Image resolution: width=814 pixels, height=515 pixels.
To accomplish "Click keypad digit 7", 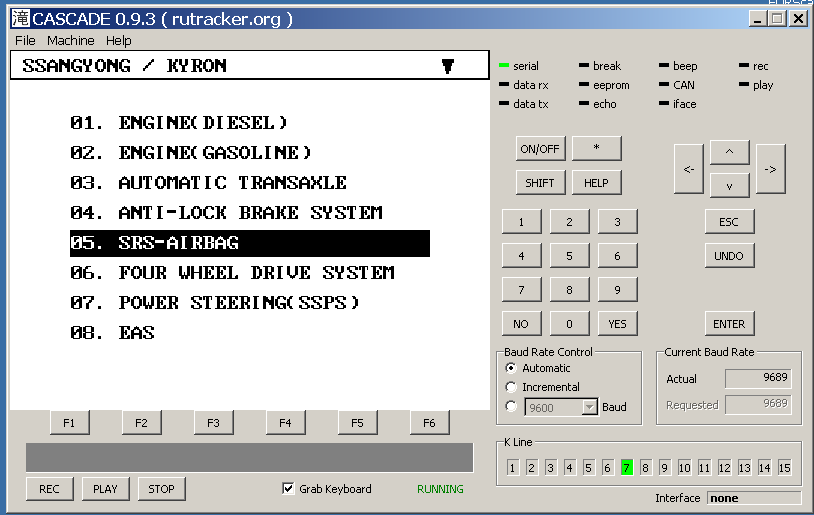I will point(521,290).
